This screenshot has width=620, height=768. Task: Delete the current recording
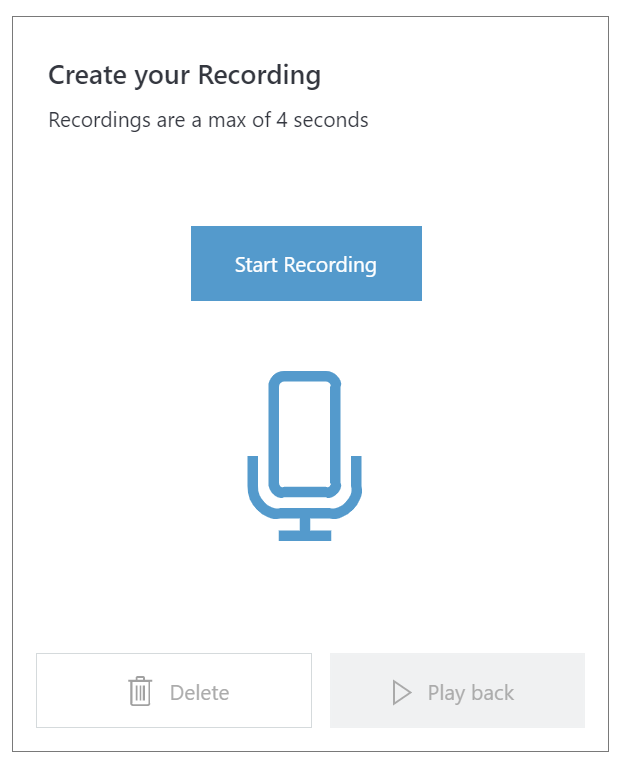174,690
